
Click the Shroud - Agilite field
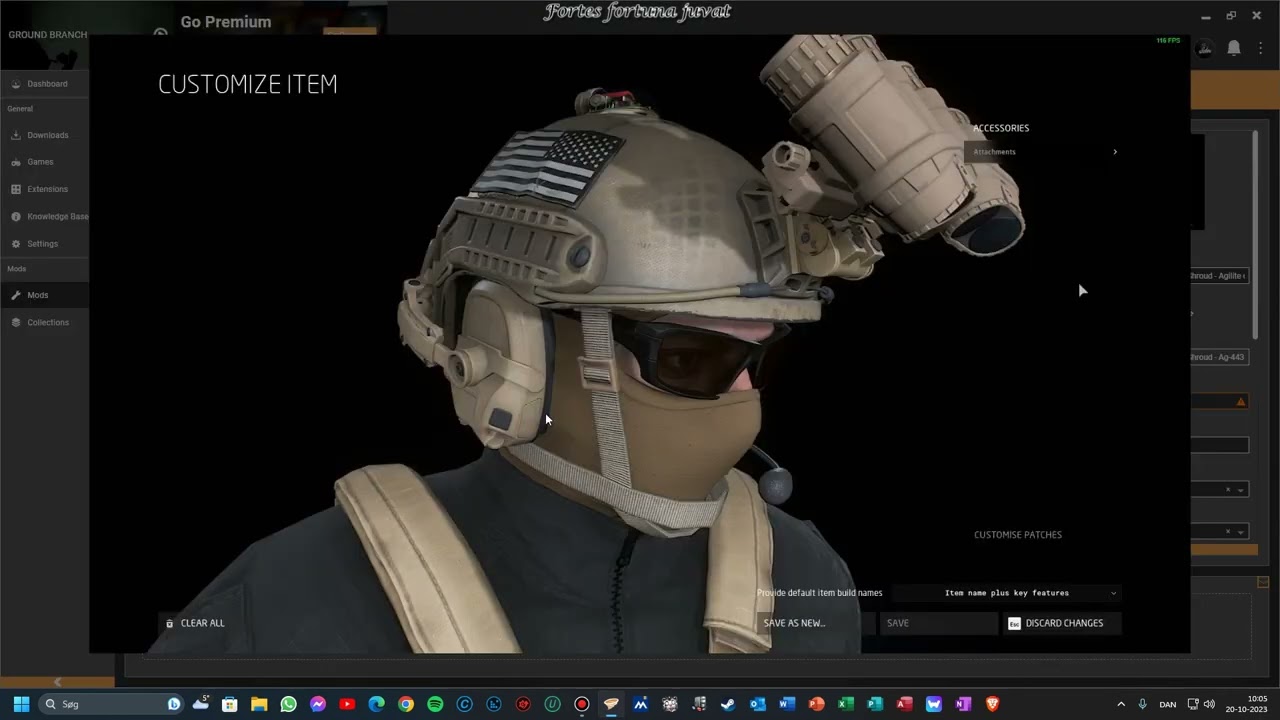(x=1220, y=276)
